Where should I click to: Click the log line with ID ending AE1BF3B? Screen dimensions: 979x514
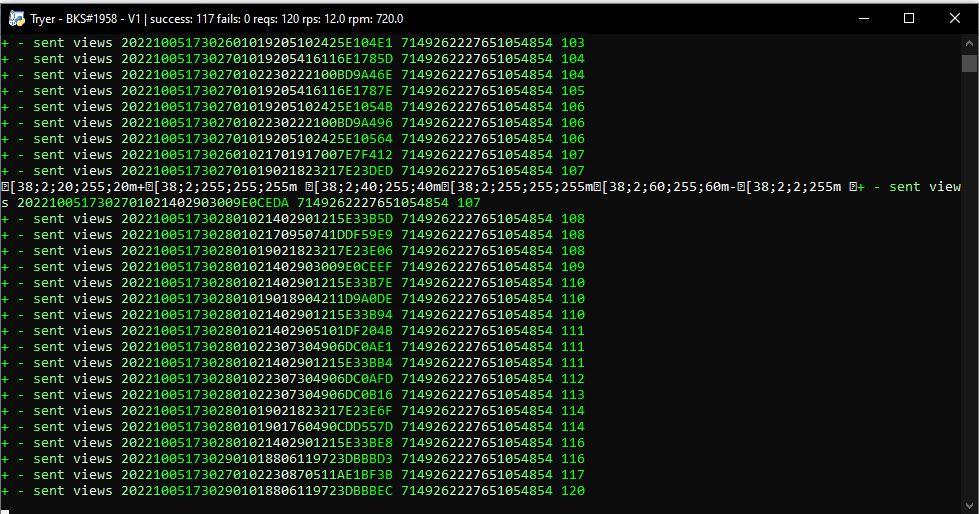[293, 475]
